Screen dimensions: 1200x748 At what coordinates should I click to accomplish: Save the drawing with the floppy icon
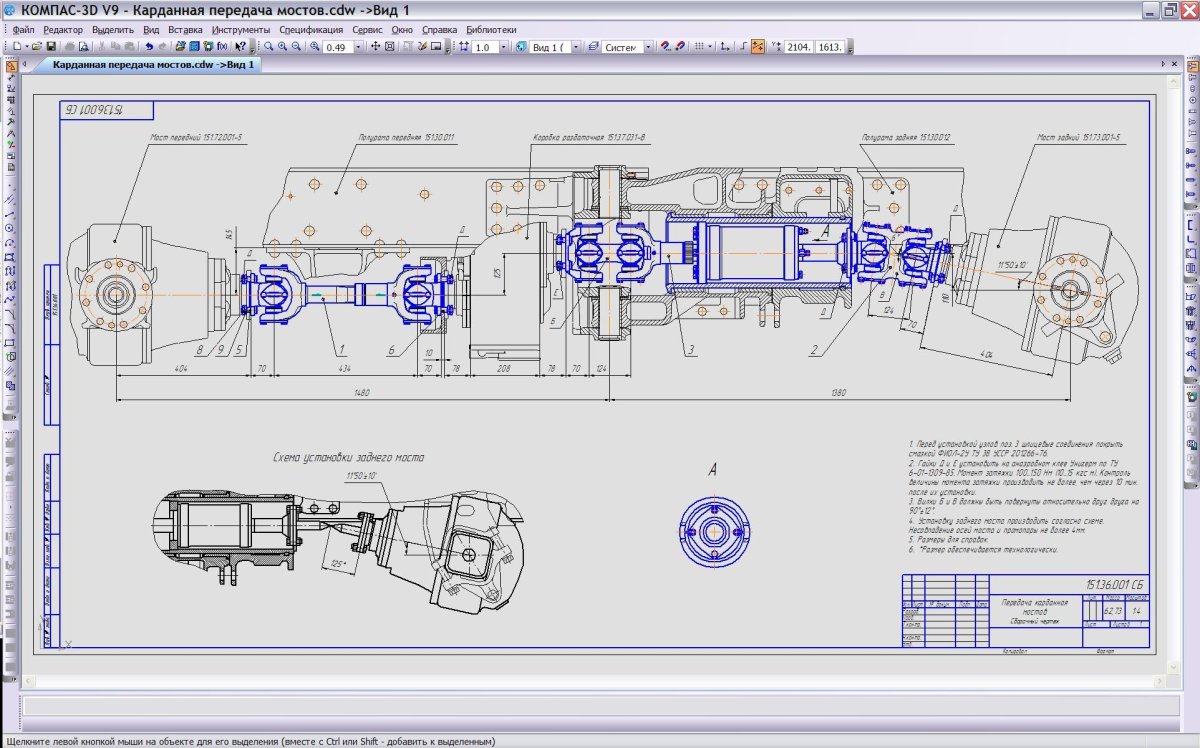(51, 47)
